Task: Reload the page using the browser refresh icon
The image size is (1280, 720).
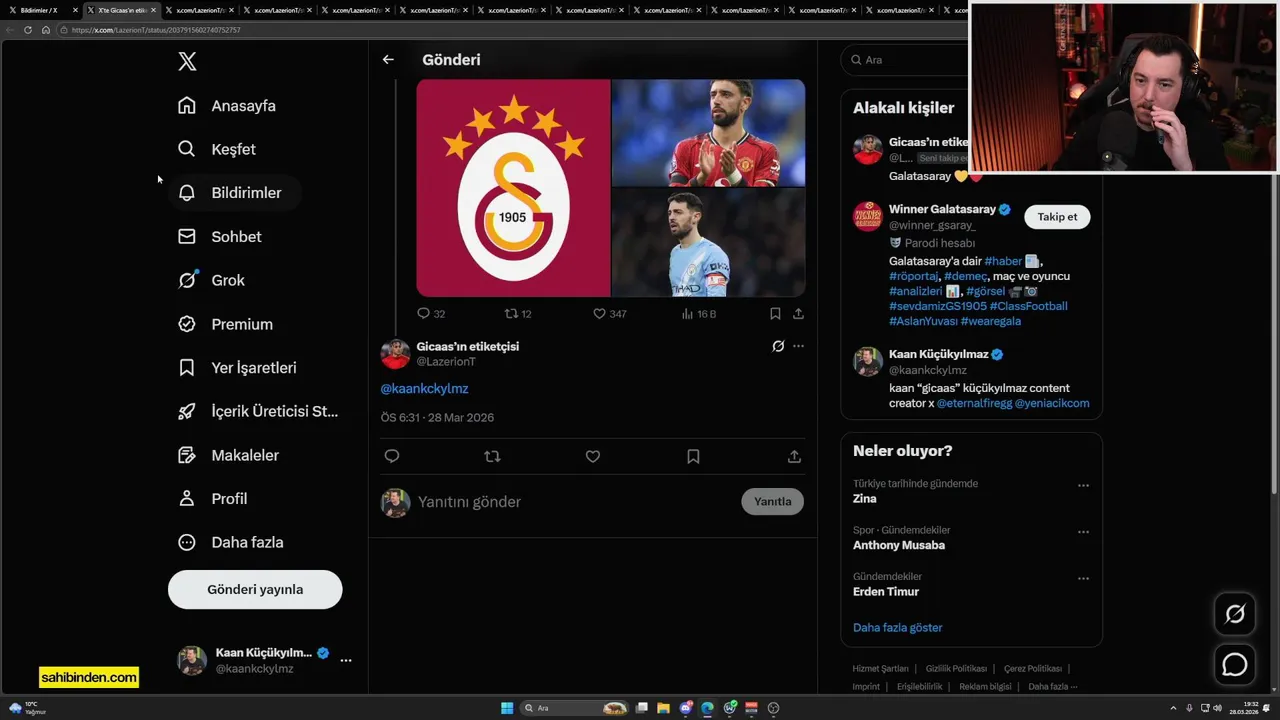Action: click(28, 30)
